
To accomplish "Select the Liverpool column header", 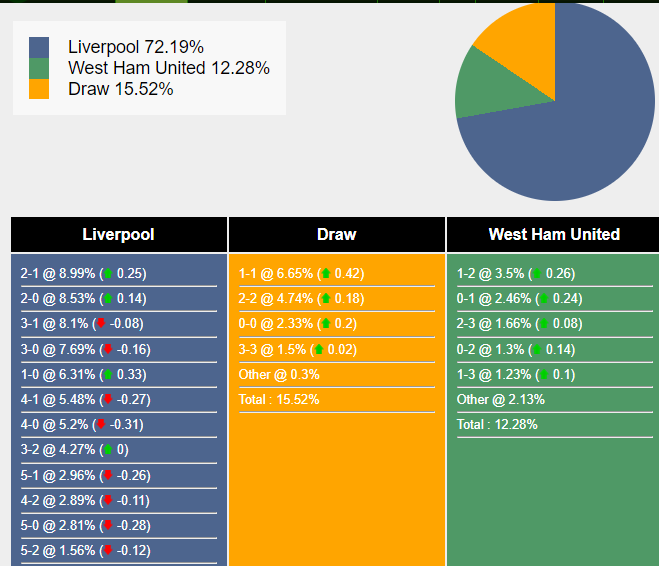I will (x=118, y=235).
